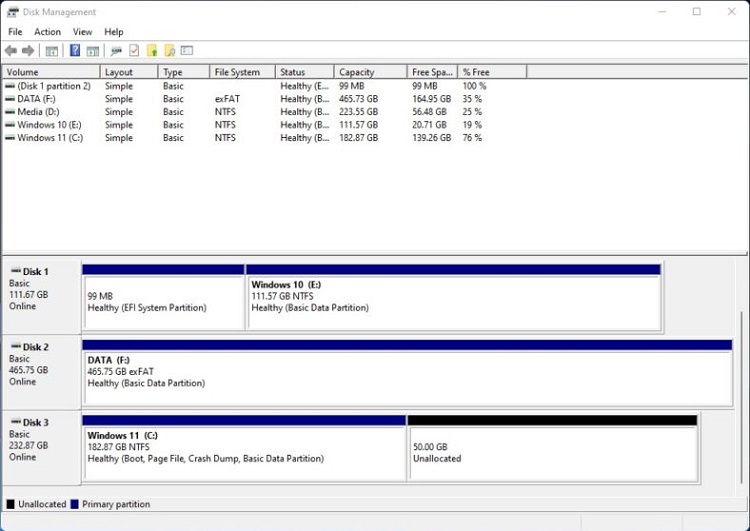Image resolution: width=750 pixels, height=531 pixels.
Task: Click the 139.26 GB free space cell
Action: coord(431,138)
